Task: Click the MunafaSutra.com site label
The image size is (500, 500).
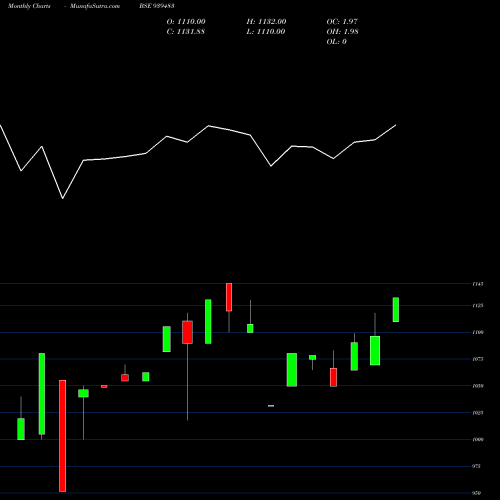Action: (x=95, y=6)
